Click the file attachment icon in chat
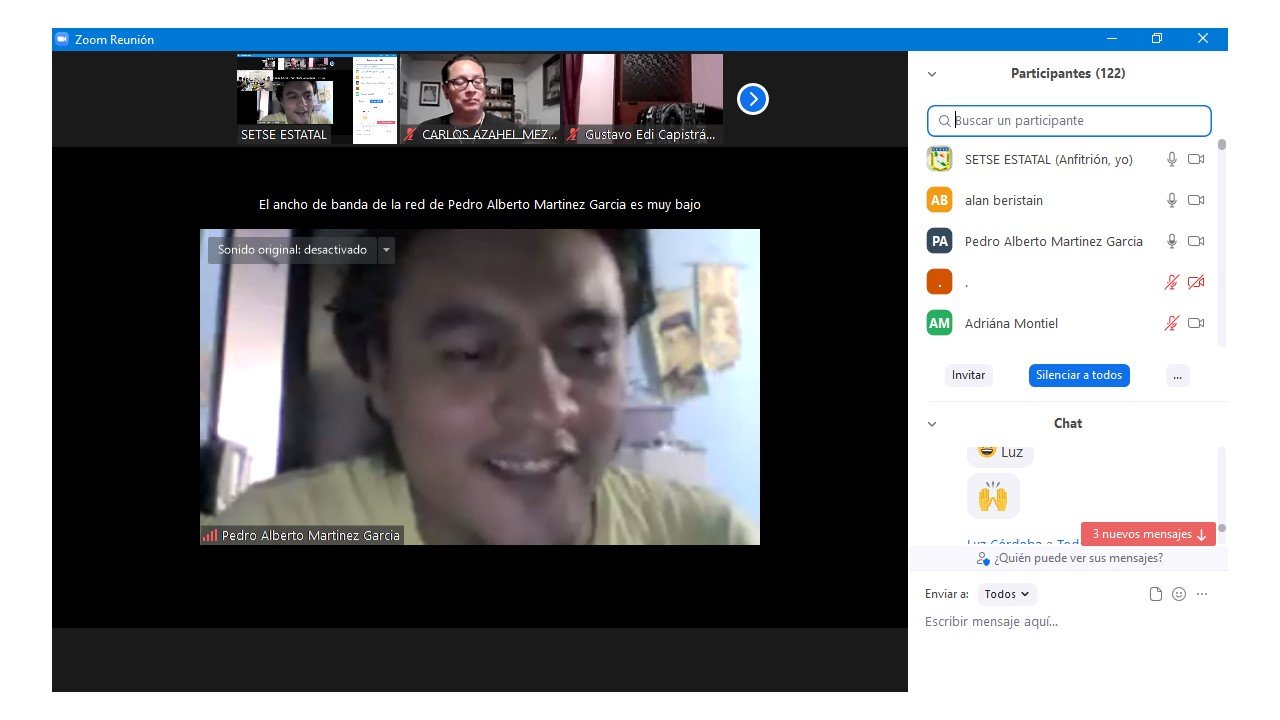 coord(1156,594)
